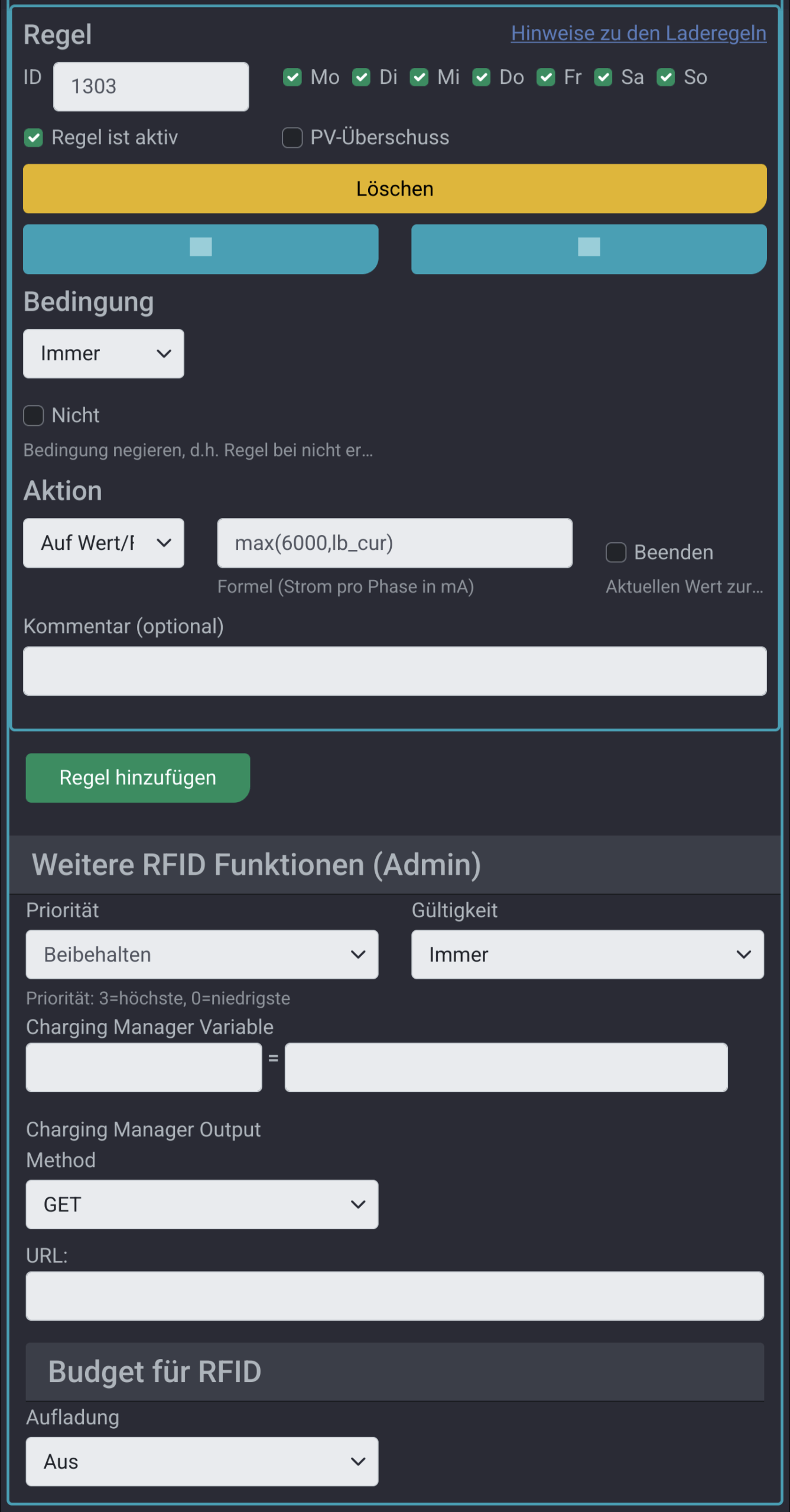790x1512 pixels.
Task: Open the Aufladung dropdown set to Aus
Action: (201, 1461)
